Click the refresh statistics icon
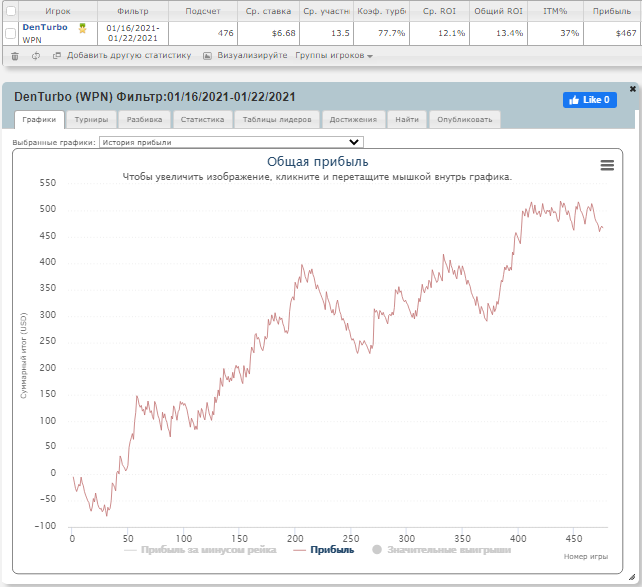 36,56
